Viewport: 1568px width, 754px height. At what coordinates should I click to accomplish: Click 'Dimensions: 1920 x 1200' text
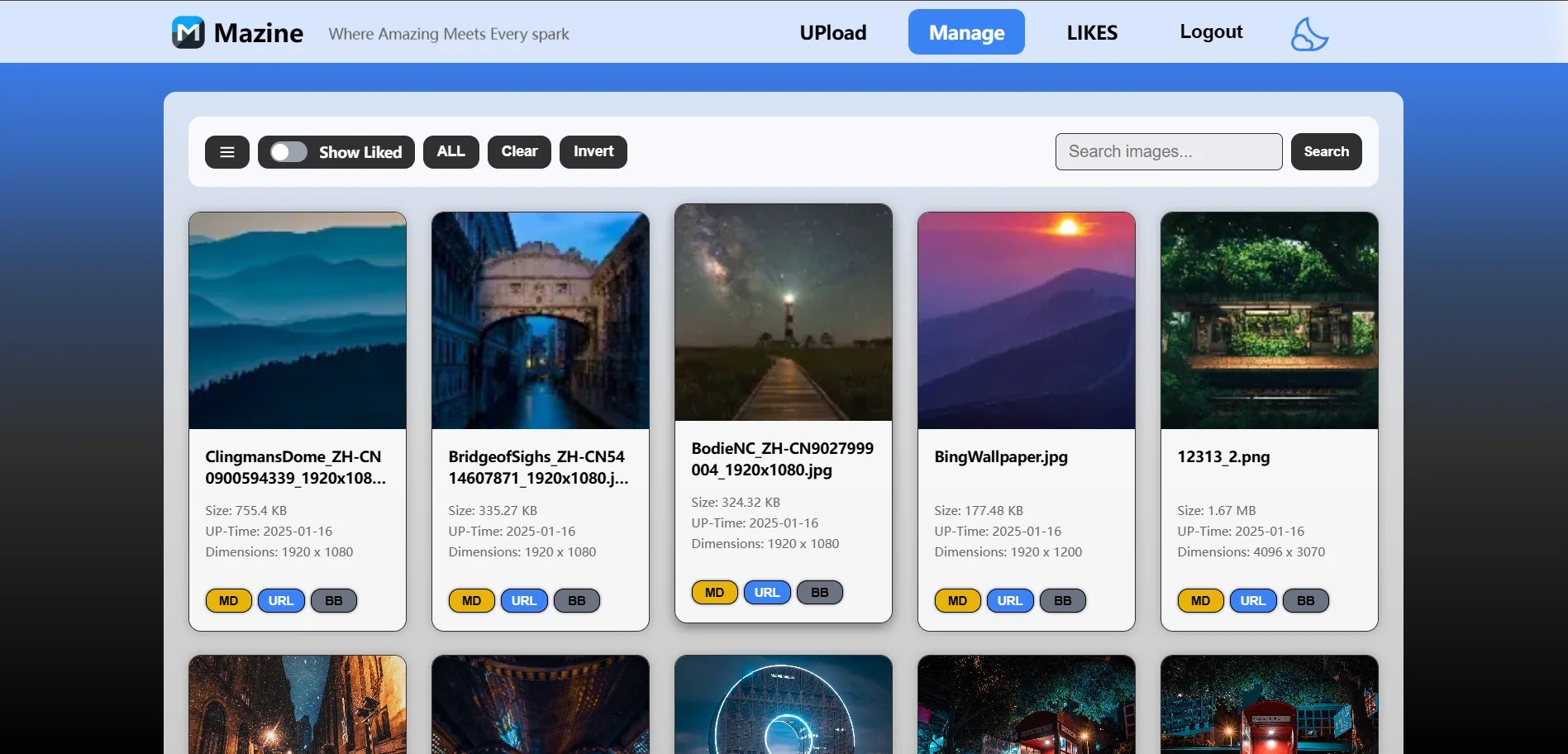pos(1008,551)
